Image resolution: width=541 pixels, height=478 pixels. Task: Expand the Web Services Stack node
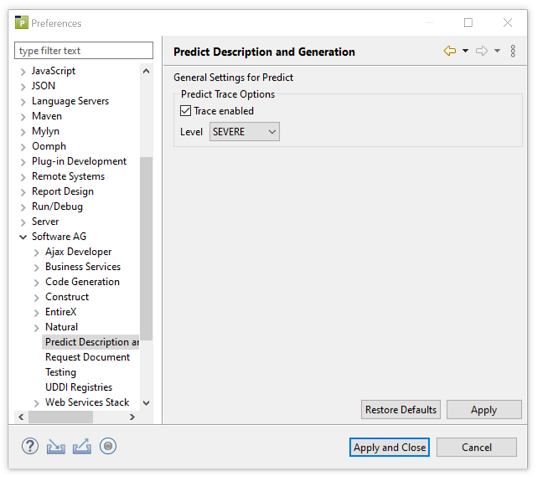(x=37, y=403)
